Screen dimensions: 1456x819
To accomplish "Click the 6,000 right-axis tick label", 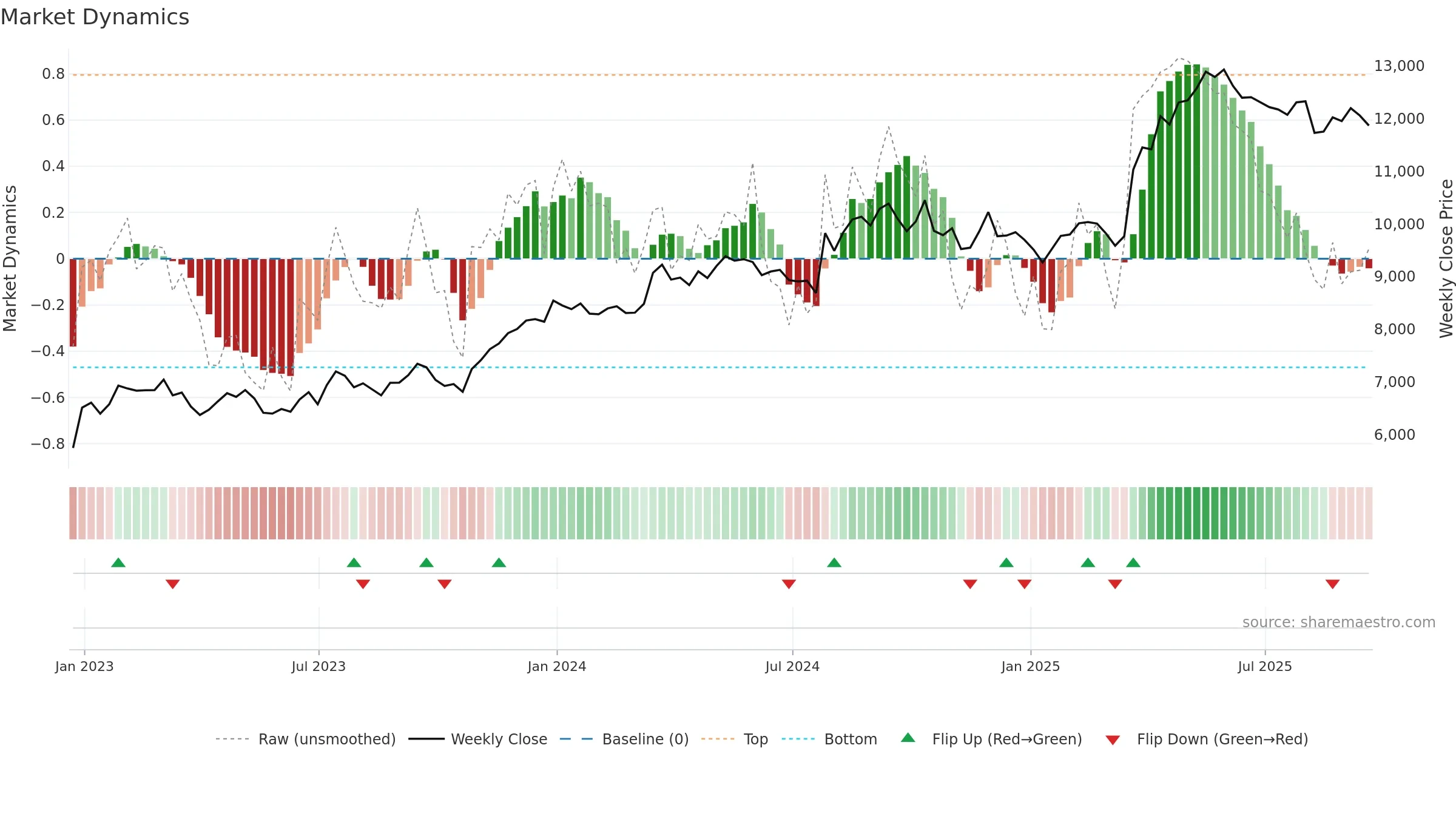I will click(1395, 434).
